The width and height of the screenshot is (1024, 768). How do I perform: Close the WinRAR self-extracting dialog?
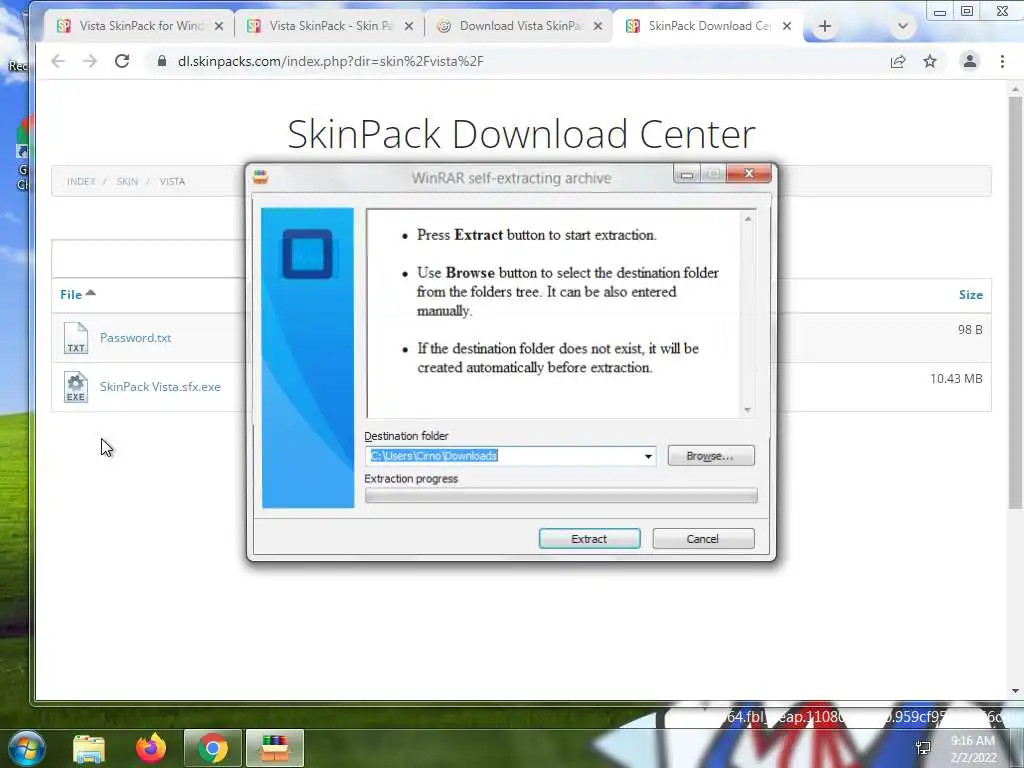coord(749,173)
